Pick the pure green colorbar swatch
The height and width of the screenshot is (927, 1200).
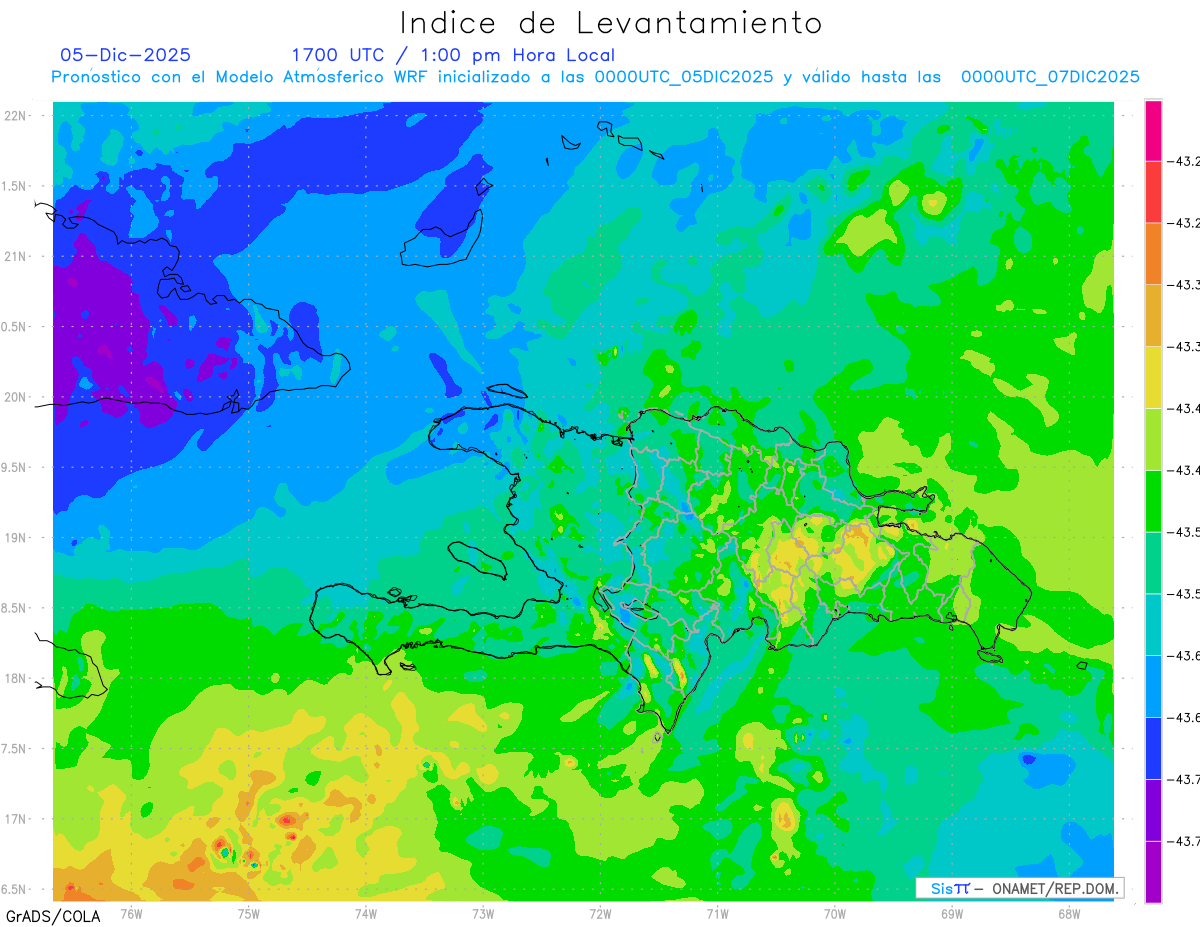click(x=1153, y=501)
